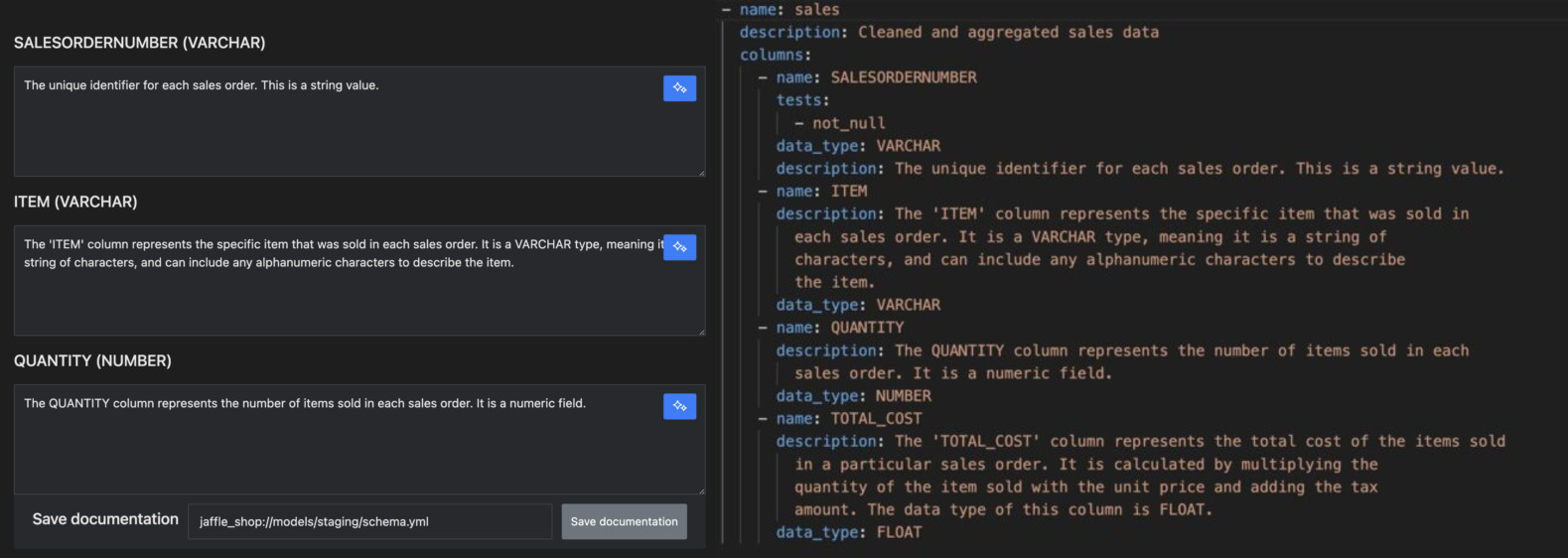The image size is (1568, 558).
Task: Click 'data_type: FLOAT' line in YAML
Action: click(x=849, y=532)
